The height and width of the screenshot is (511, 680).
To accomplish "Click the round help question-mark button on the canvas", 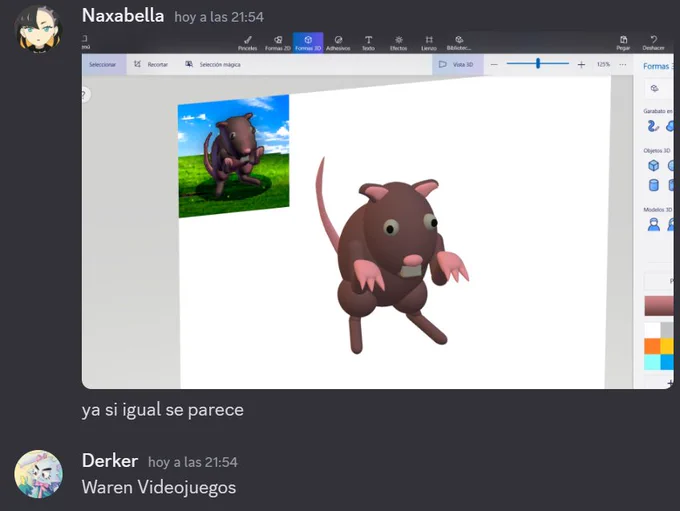I will [85, 94].
